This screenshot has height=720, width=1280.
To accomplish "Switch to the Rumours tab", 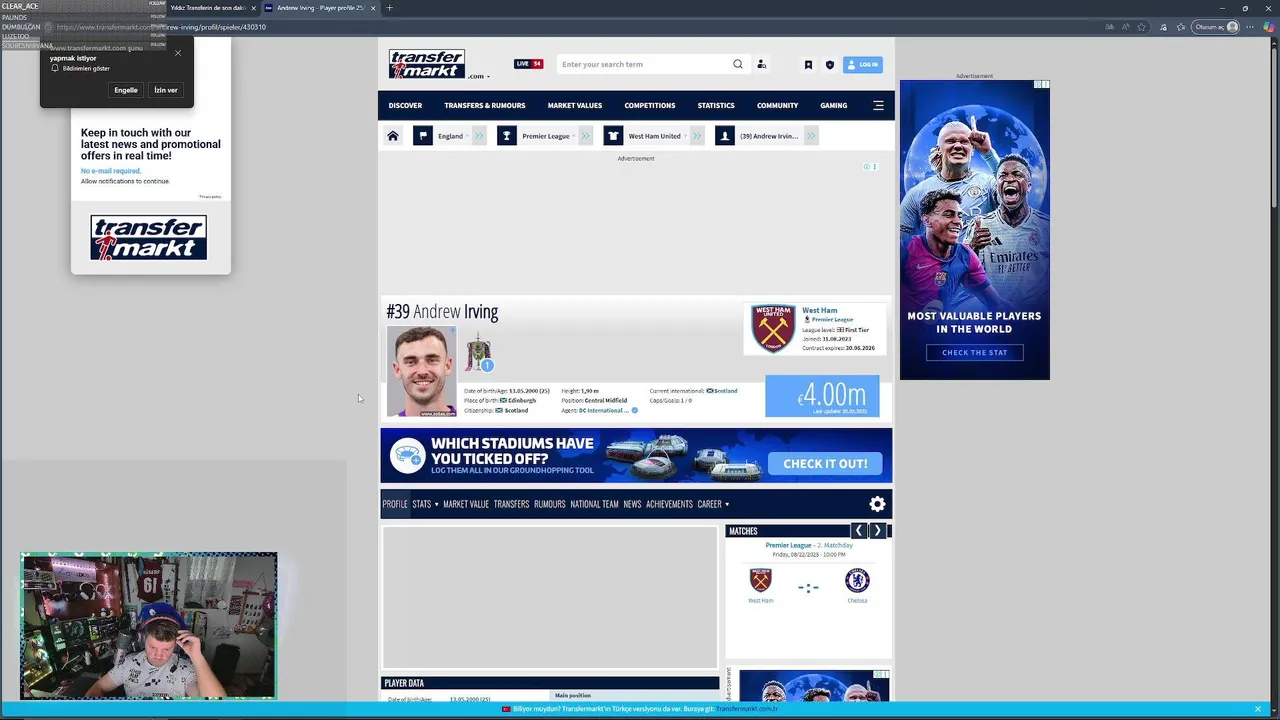I will (550, 504).
